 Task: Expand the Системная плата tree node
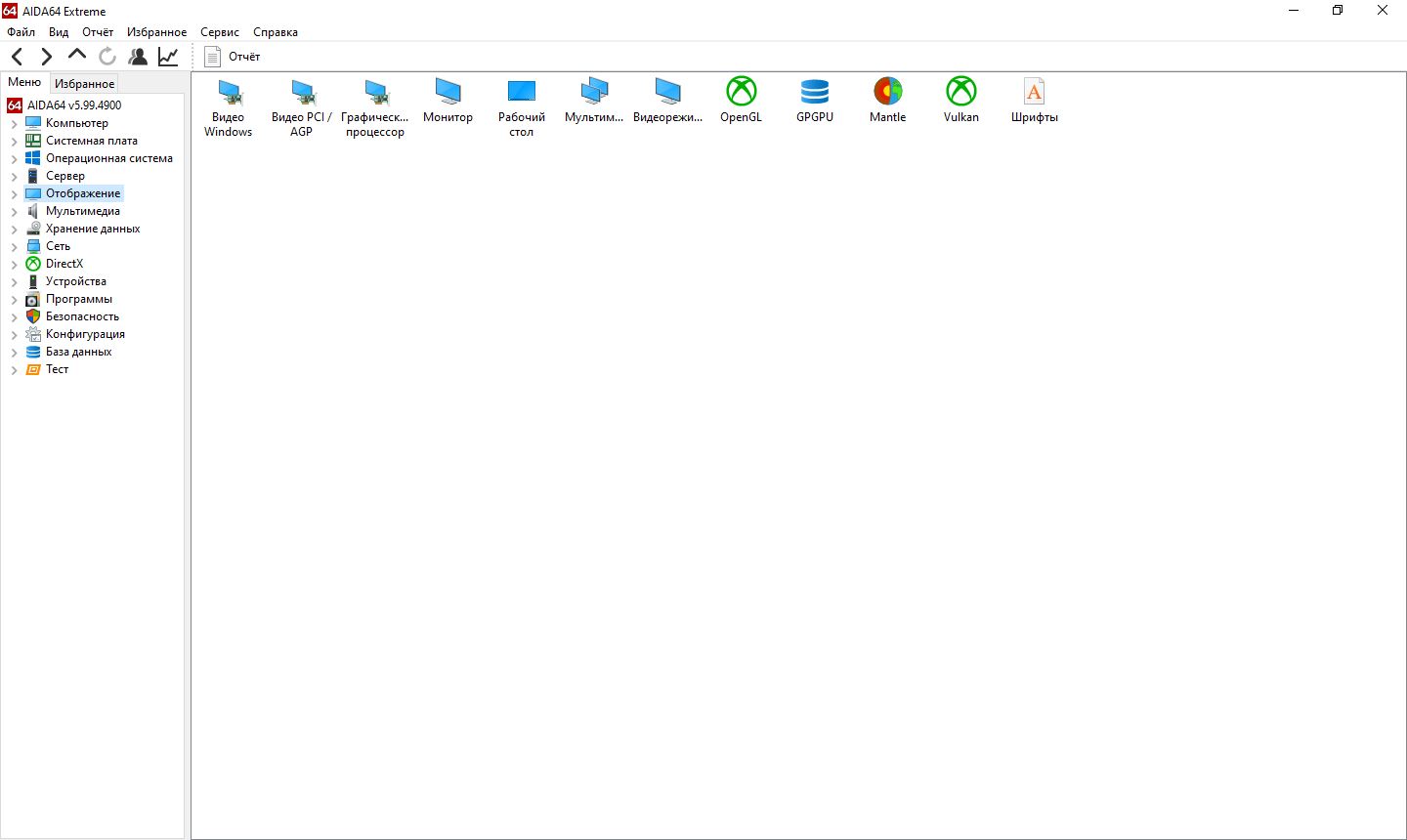(14, 142)
